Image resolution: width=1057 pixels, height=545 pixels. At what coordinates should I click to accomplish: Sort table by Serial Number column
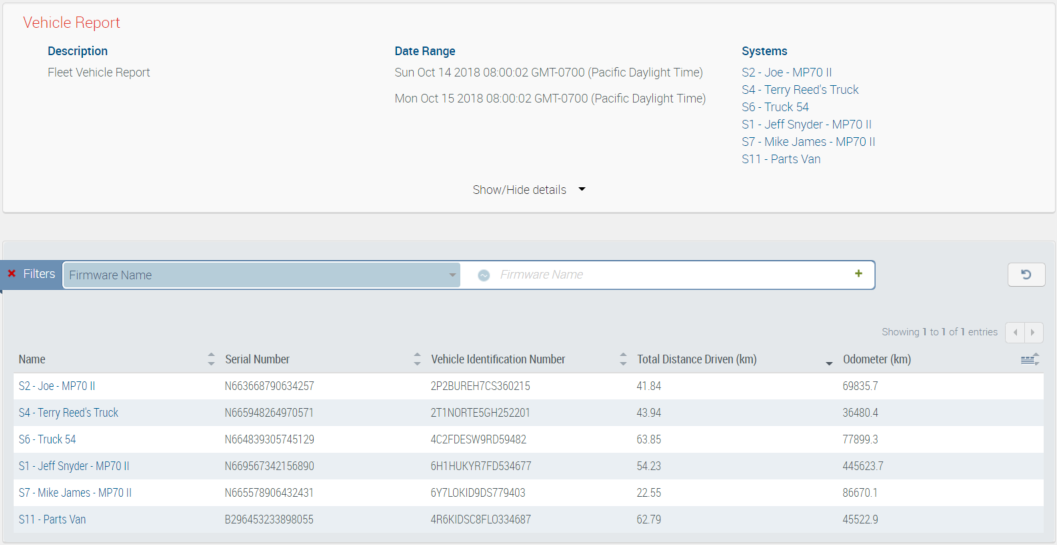257,360
